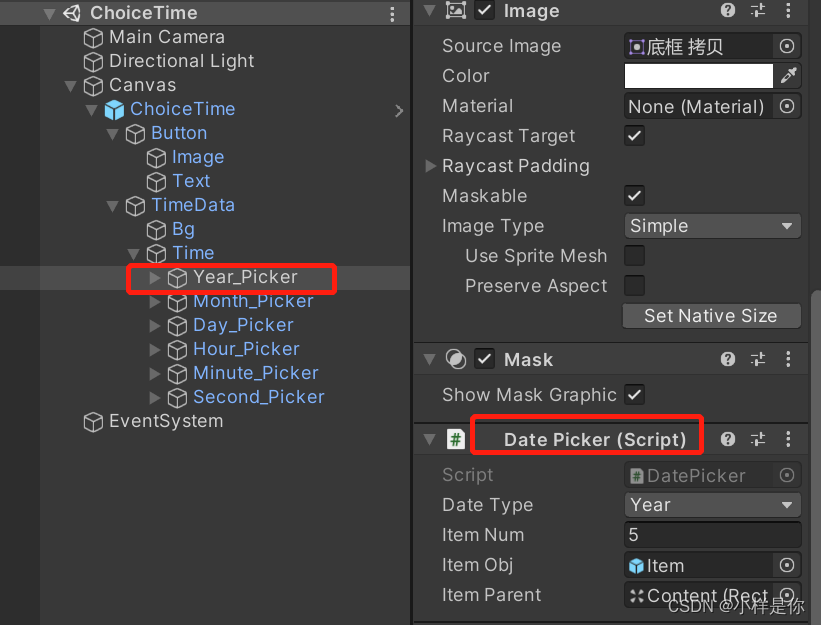Open the Material object picker for None (Material)
This screenshot has height=625, width=821.
tap(787, 106)
